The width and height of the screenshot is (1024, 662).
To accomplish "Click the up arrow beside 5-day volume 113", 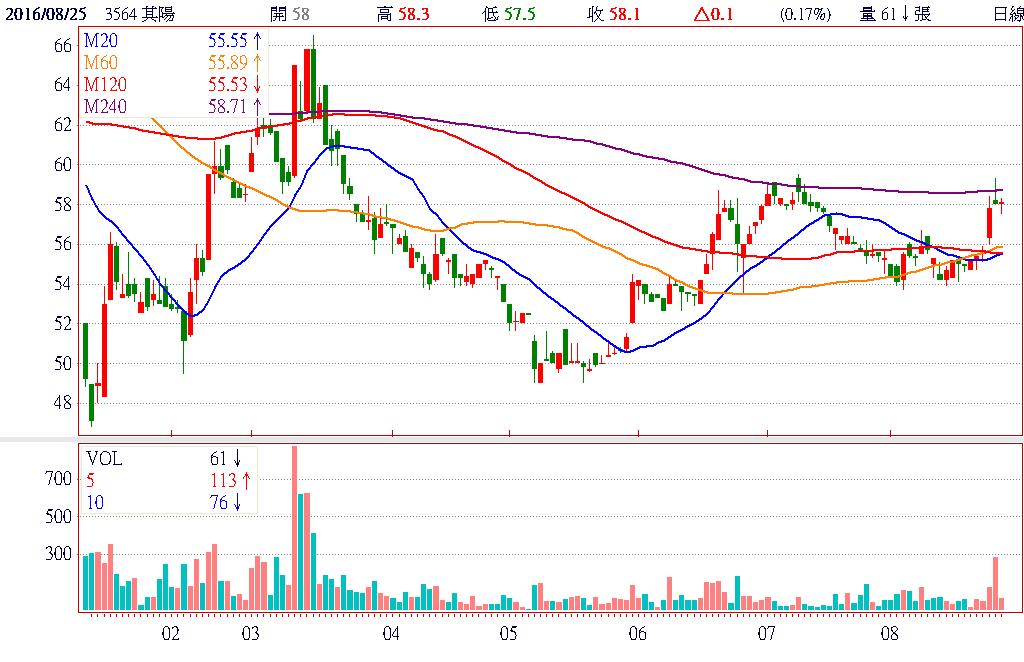I will pos(245,481).
